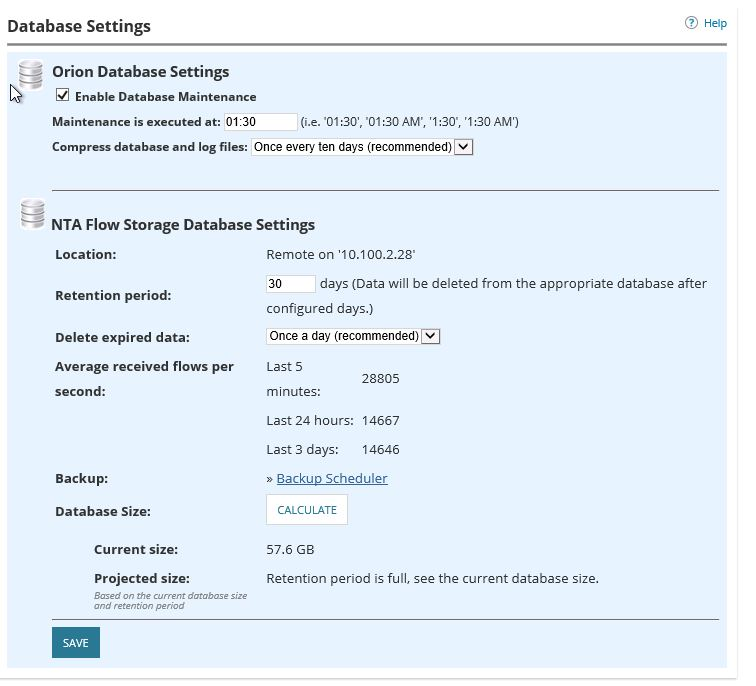Click the Last 24 hours value 14667
756x686 pixels.
tap(380, 420)
